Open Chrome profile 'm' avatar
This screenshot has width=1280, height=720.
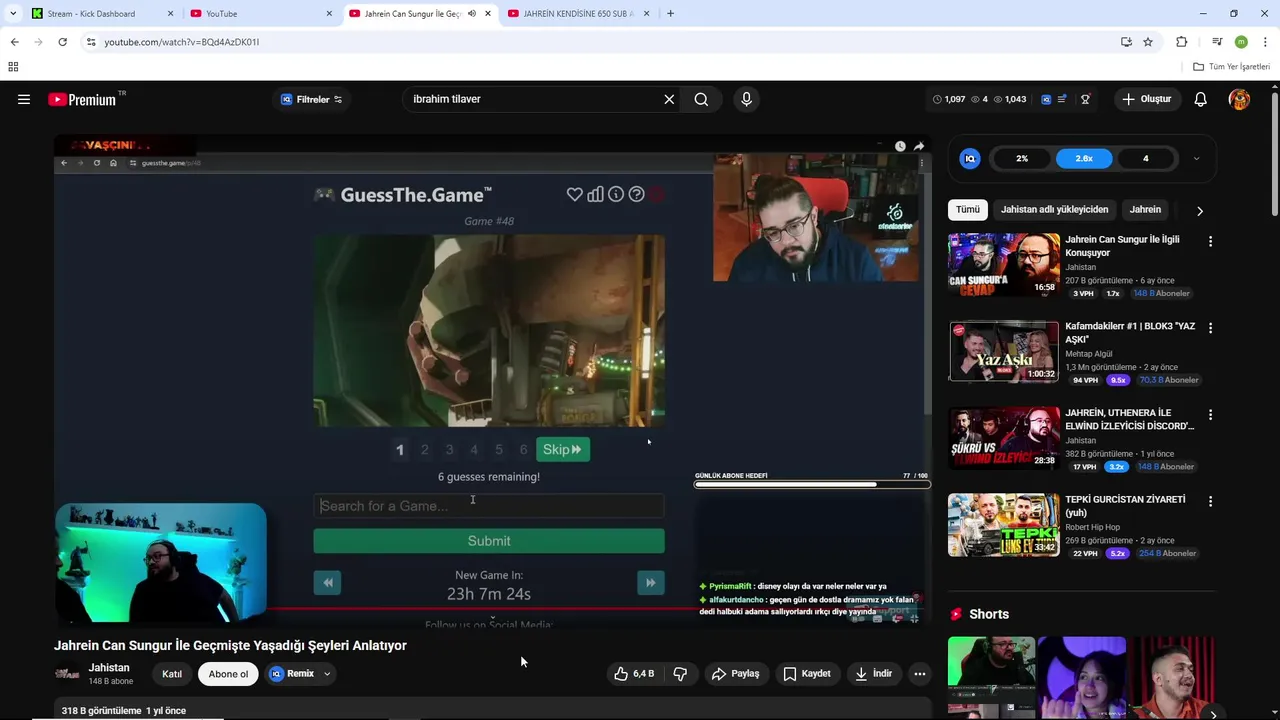(x=1241, y=42)
